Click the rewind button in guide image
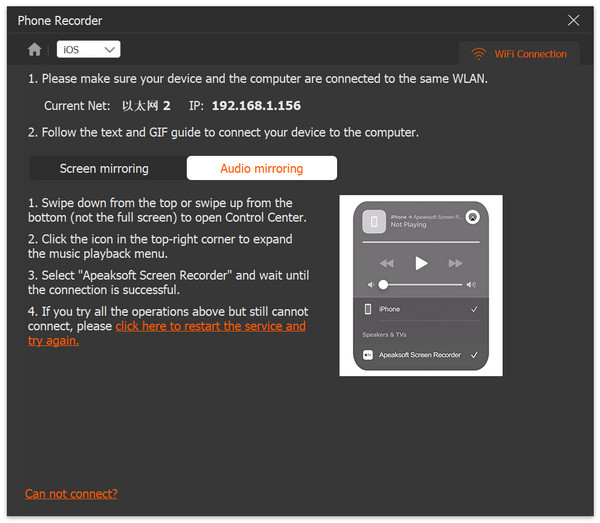The height and width of the screenshot is (523, 600). [386, 263]
